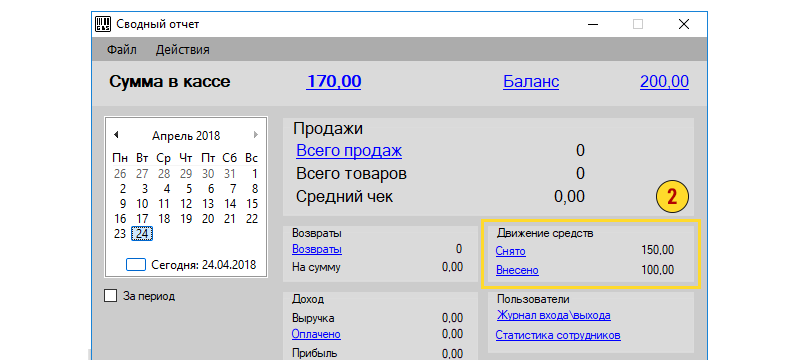Open Журнал входа\выхода link

tap(554, 316)
